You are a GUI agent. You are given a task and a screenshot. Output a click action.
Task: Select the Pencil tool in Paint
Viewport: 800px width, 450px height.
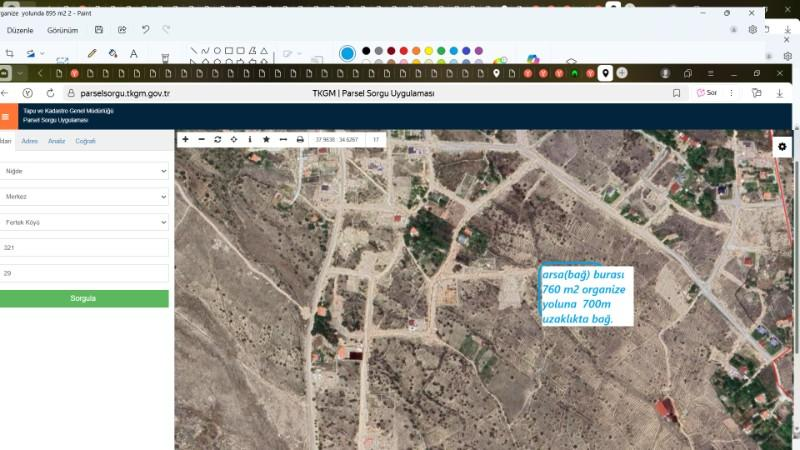click(92, 53)
